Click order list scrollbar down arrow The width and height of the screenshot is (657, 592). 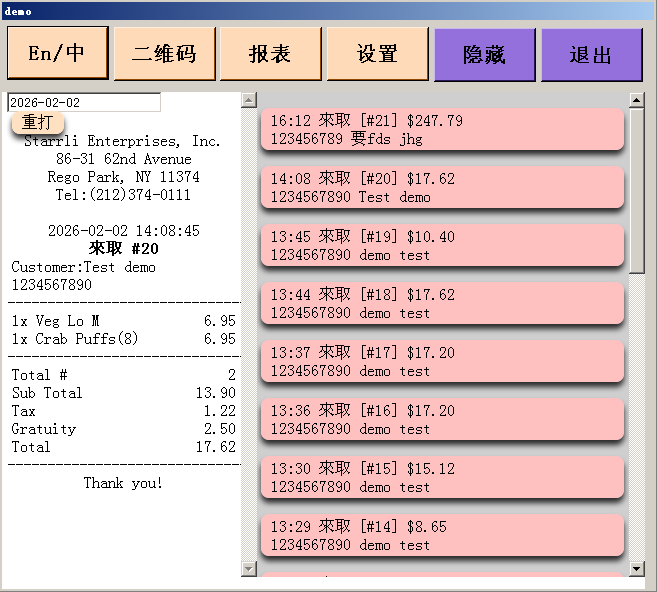coord(637,569)
